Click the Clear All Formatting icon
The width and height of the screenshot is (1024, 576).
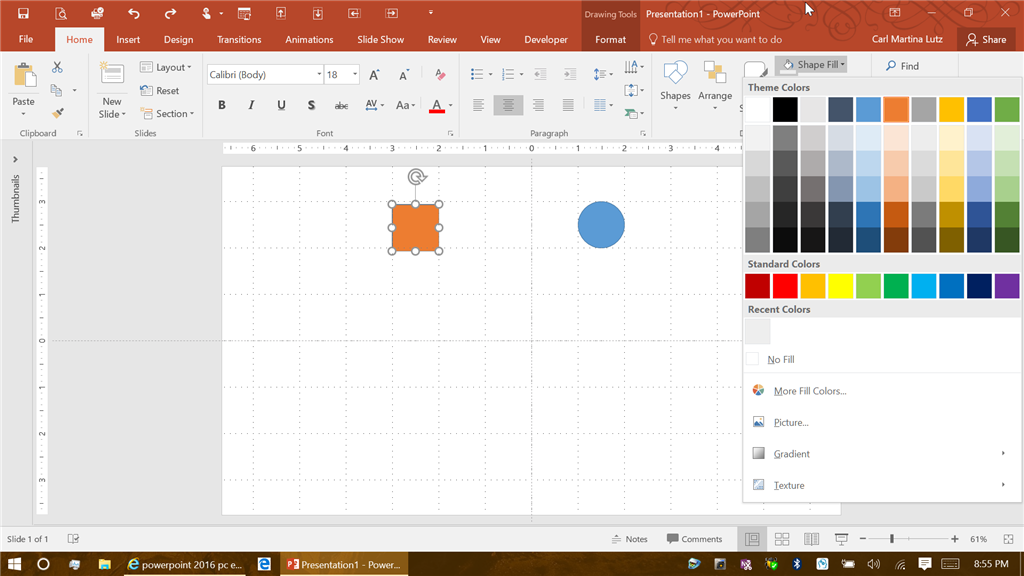[440, 74]
